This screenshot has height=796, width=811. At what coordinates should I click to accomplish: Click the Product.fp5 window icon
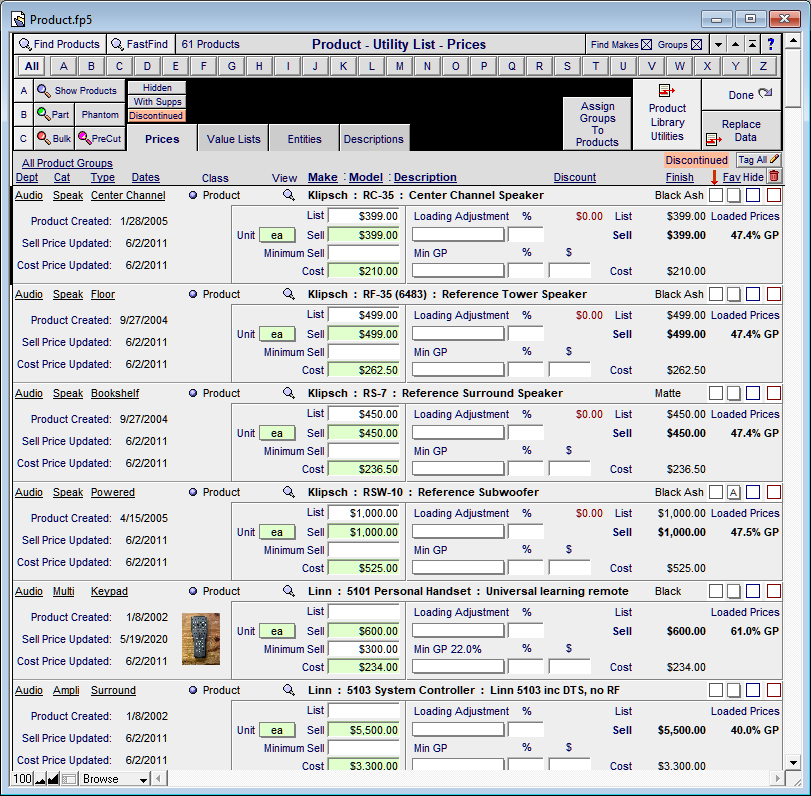coord(19,20)
